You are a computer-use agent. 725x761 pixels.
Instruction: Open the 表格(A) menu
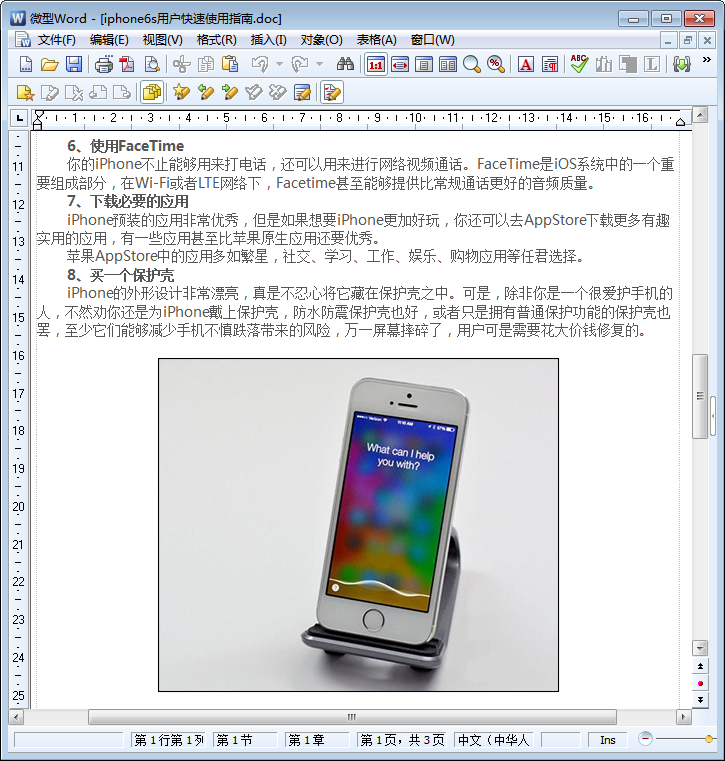[x=377, y=40]
